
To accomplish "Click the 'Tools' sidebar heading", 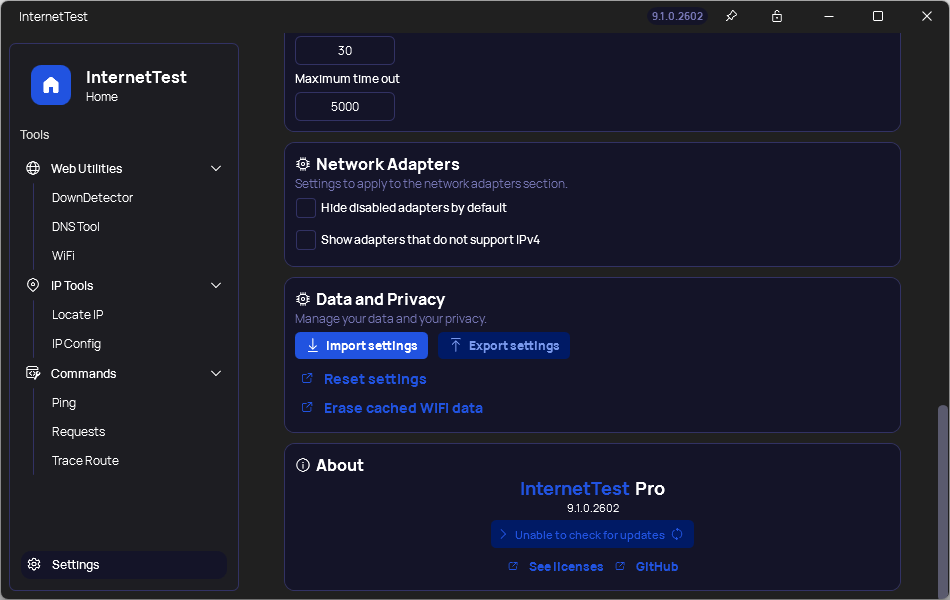I will (x=35, y=135).
